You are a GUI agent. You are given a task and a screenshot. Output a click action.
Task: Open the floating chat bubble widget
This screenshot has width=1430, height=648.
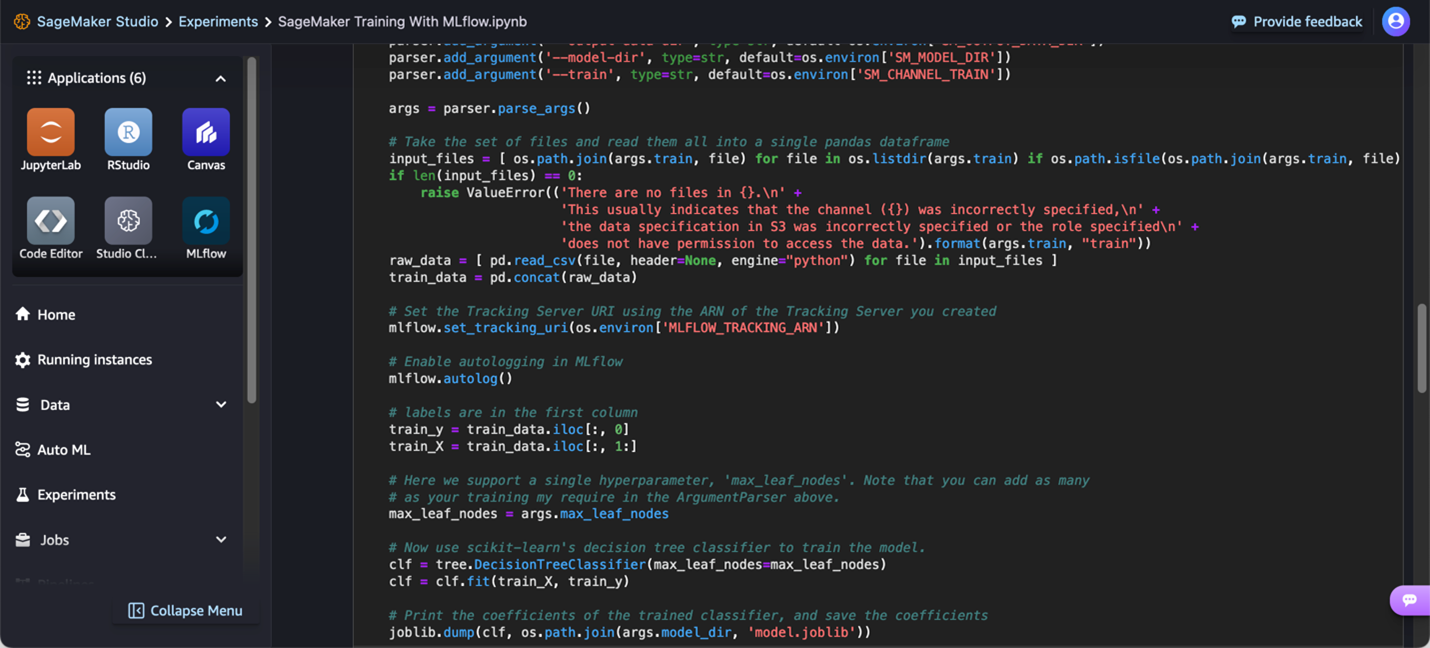coord(1409,600)
